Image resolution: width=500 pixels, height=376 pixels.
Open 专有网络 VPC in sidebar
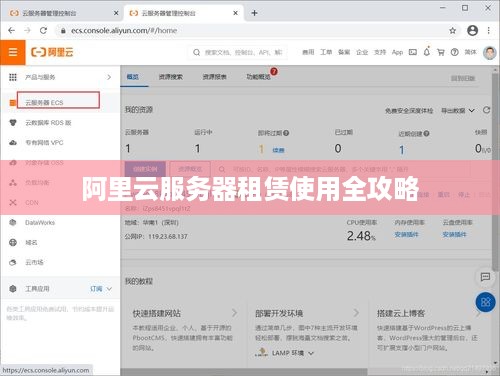[44, 143]
